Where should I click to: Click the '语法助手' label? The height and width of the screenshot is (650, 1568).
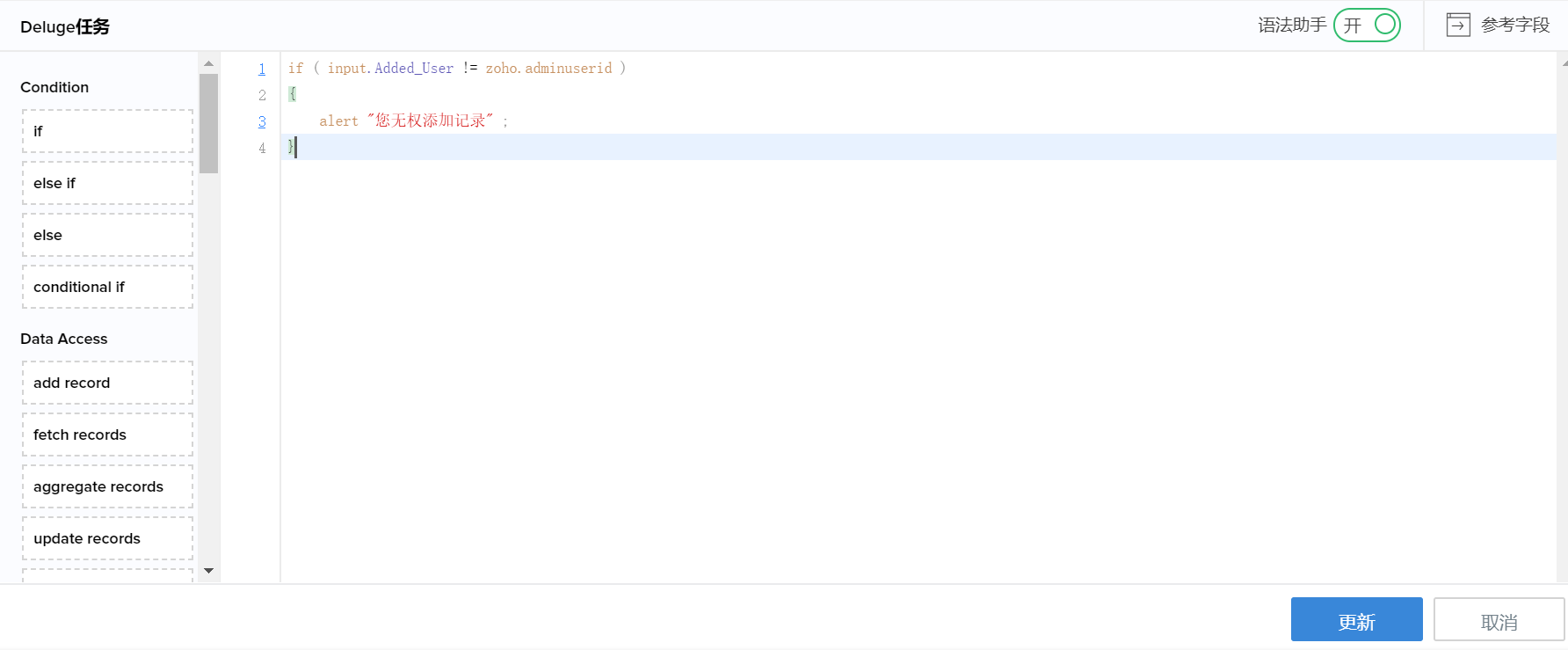(1292, 25)
